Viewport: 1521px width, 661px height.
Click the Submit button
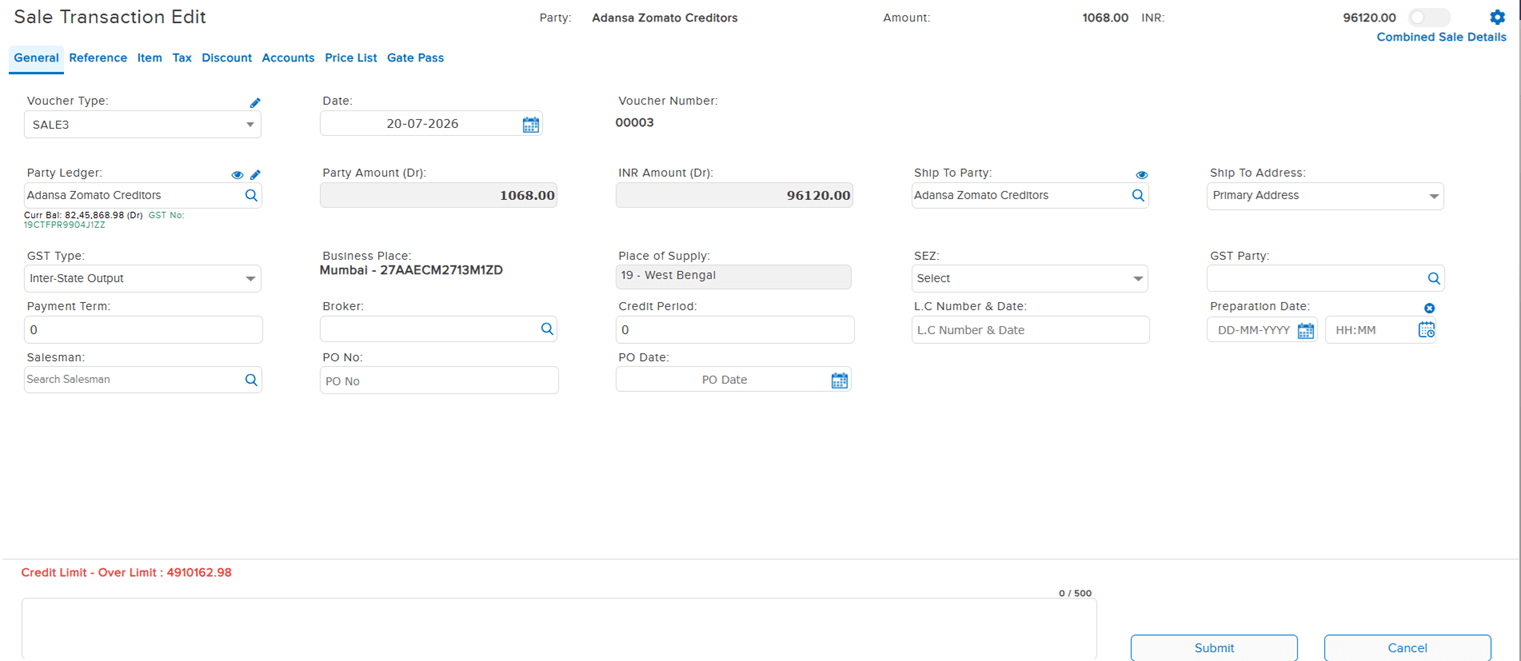coord(1214,648)
